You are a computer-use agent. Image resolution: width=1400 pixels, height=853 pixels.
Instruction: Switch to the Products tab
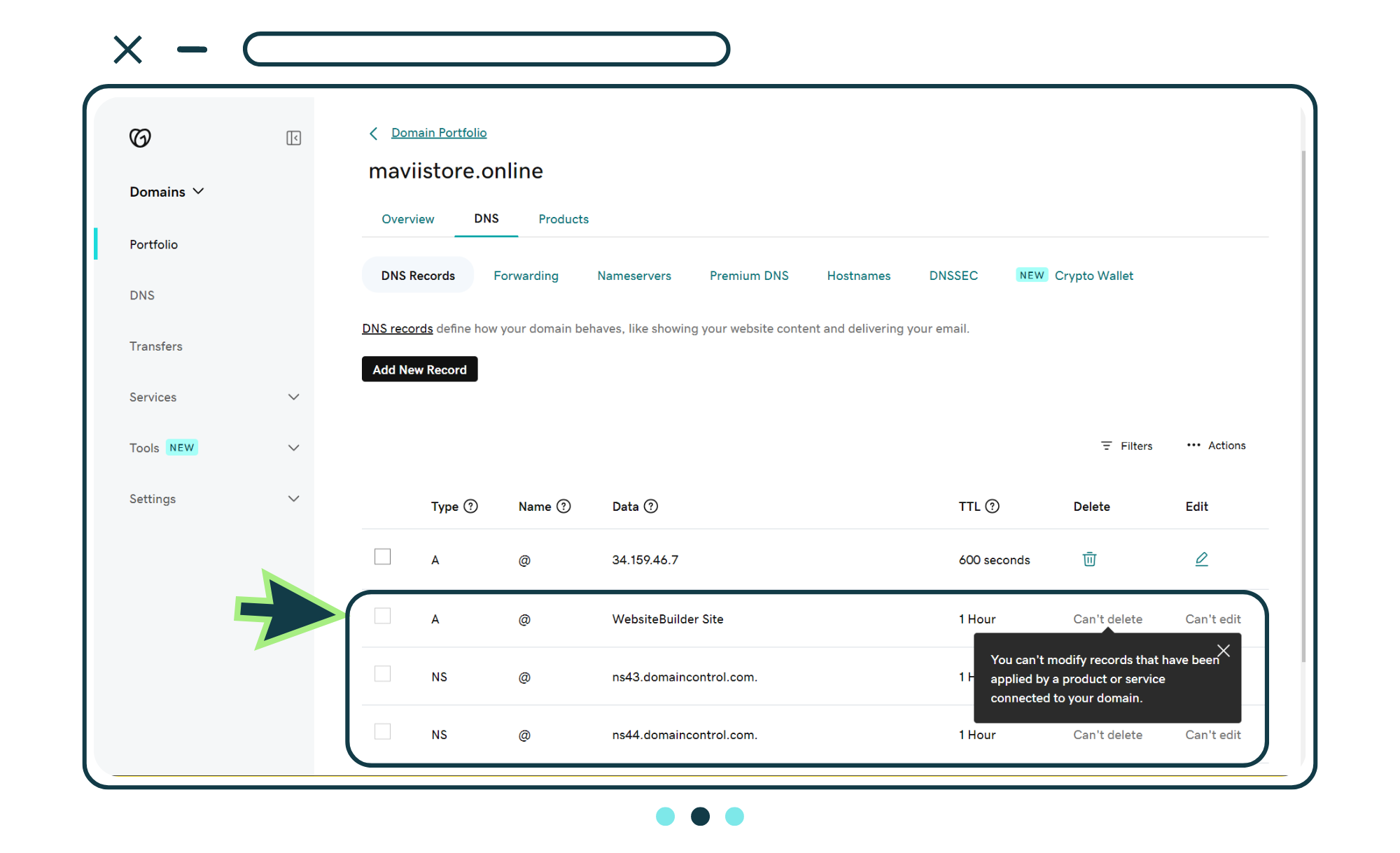(x=563, y=219)
